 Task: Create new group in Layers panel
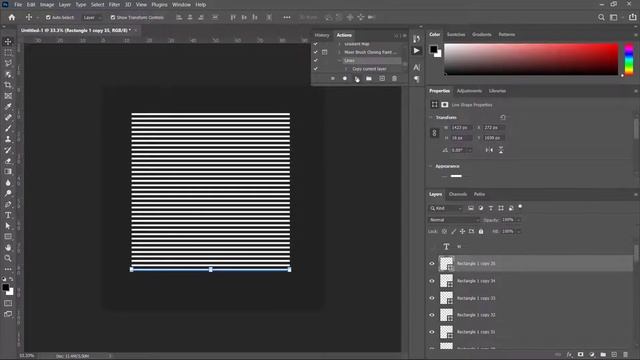[603, 355]
